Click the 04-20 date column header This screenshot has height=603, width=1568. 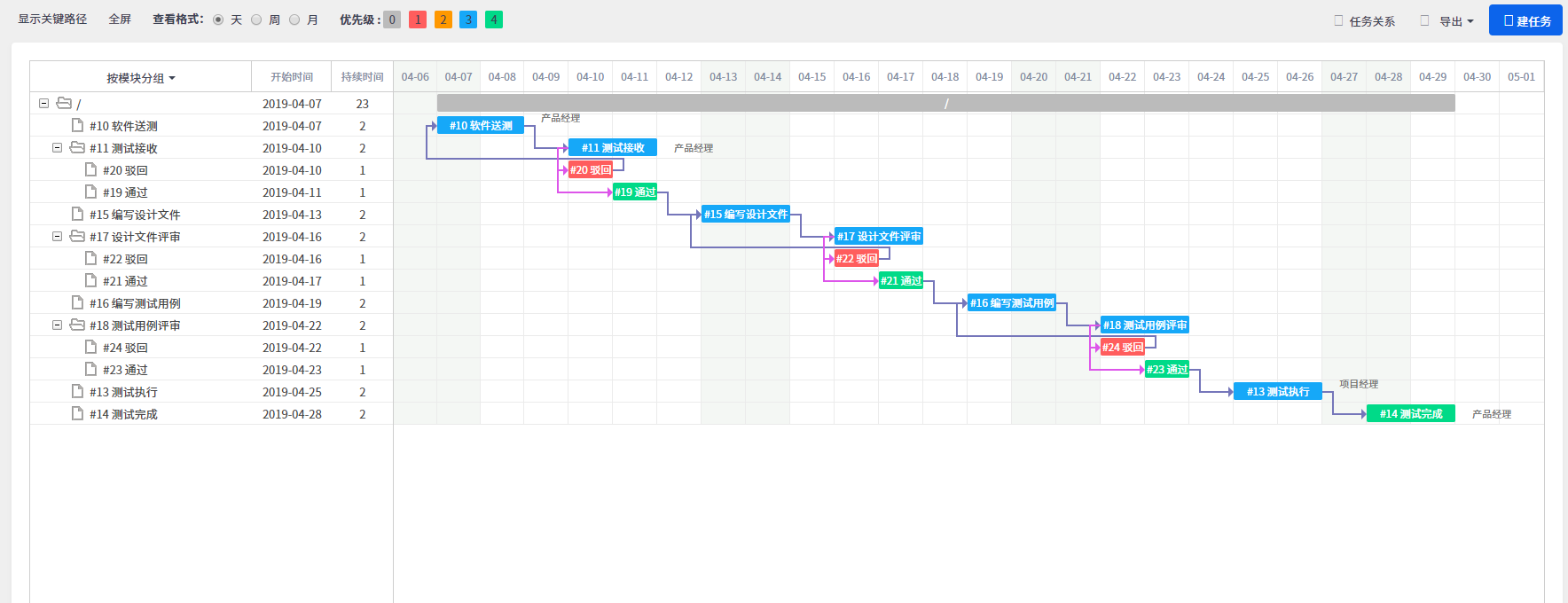1033,77
